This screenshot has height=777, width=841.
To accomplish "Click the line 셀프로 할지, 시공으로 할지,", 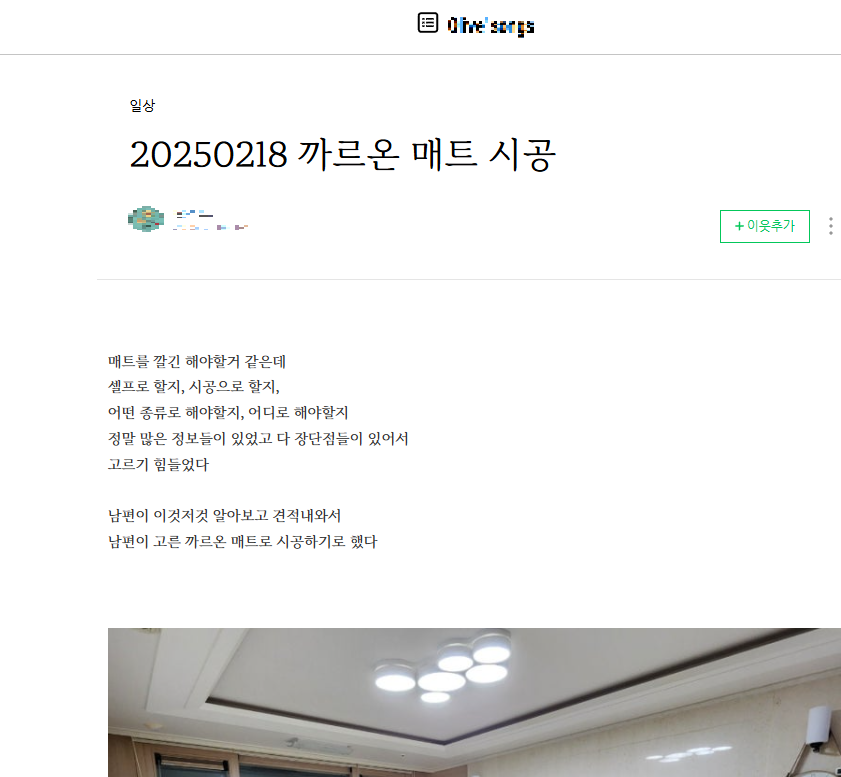I will tap(194, 387).
